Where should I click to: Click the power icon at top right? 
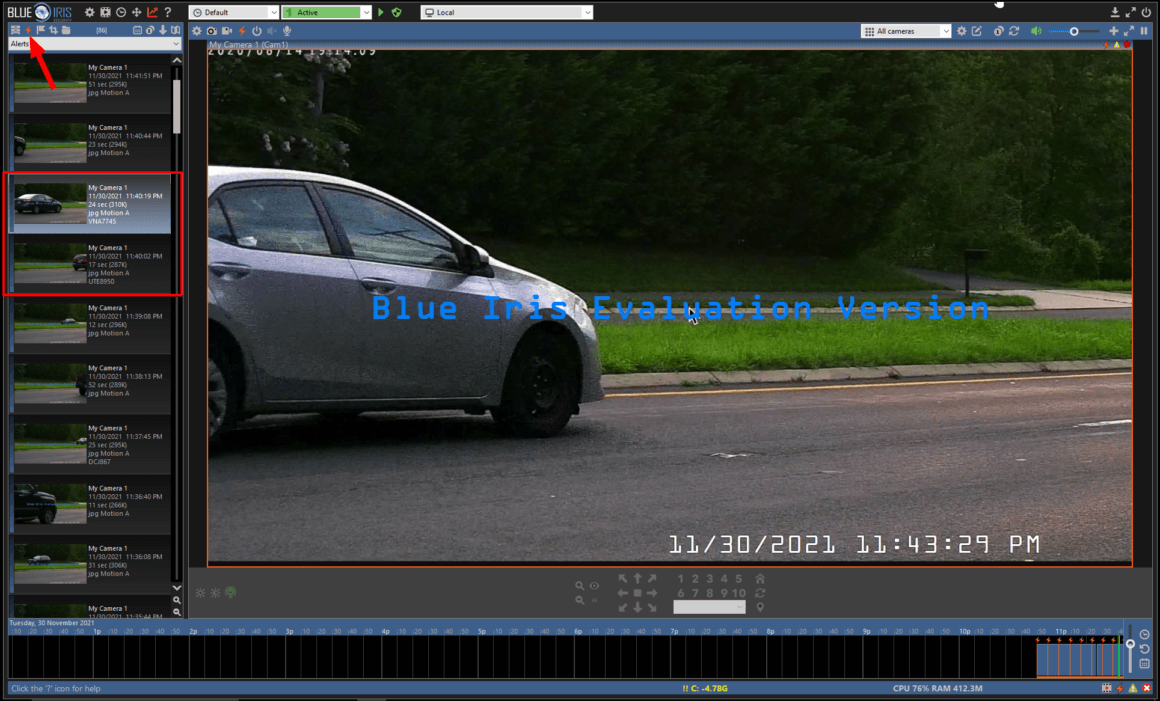(1146, 13)
